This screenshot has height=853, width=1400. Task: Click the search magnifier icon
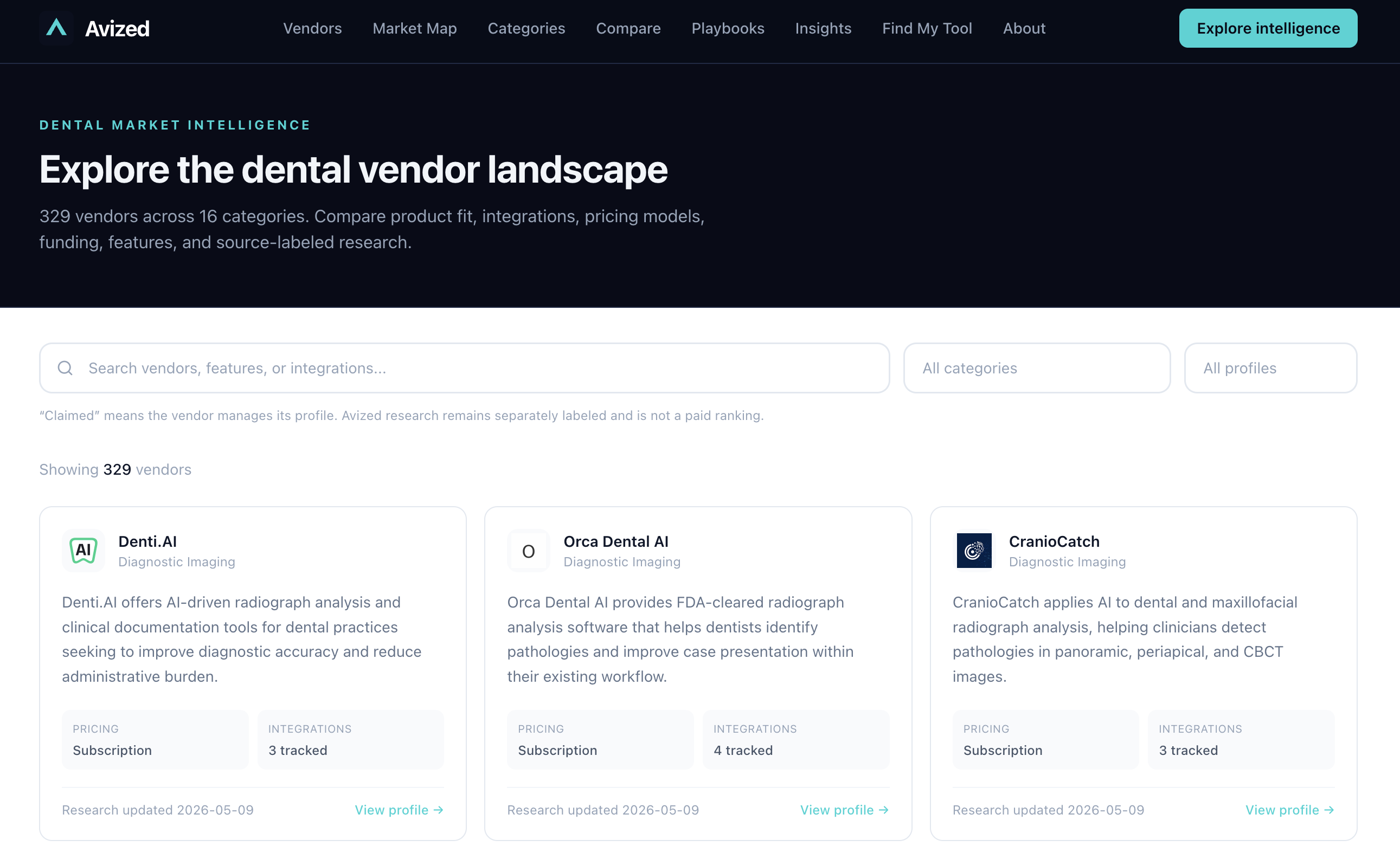tap(66, 368)
